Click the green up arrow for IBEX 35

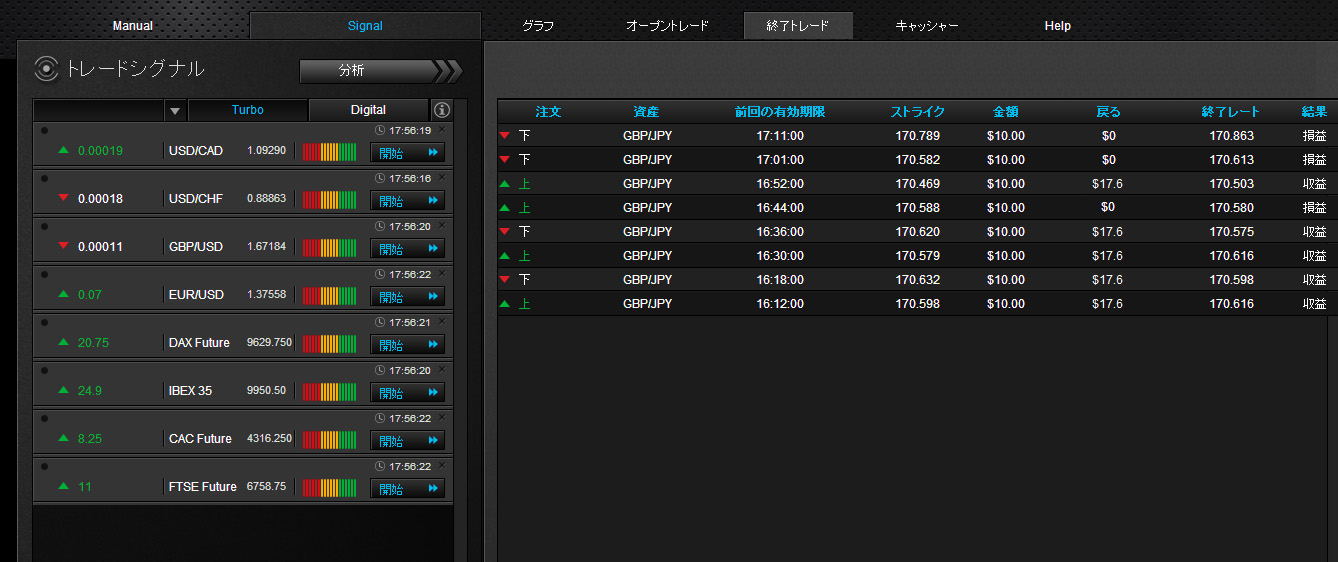point(64,390)
